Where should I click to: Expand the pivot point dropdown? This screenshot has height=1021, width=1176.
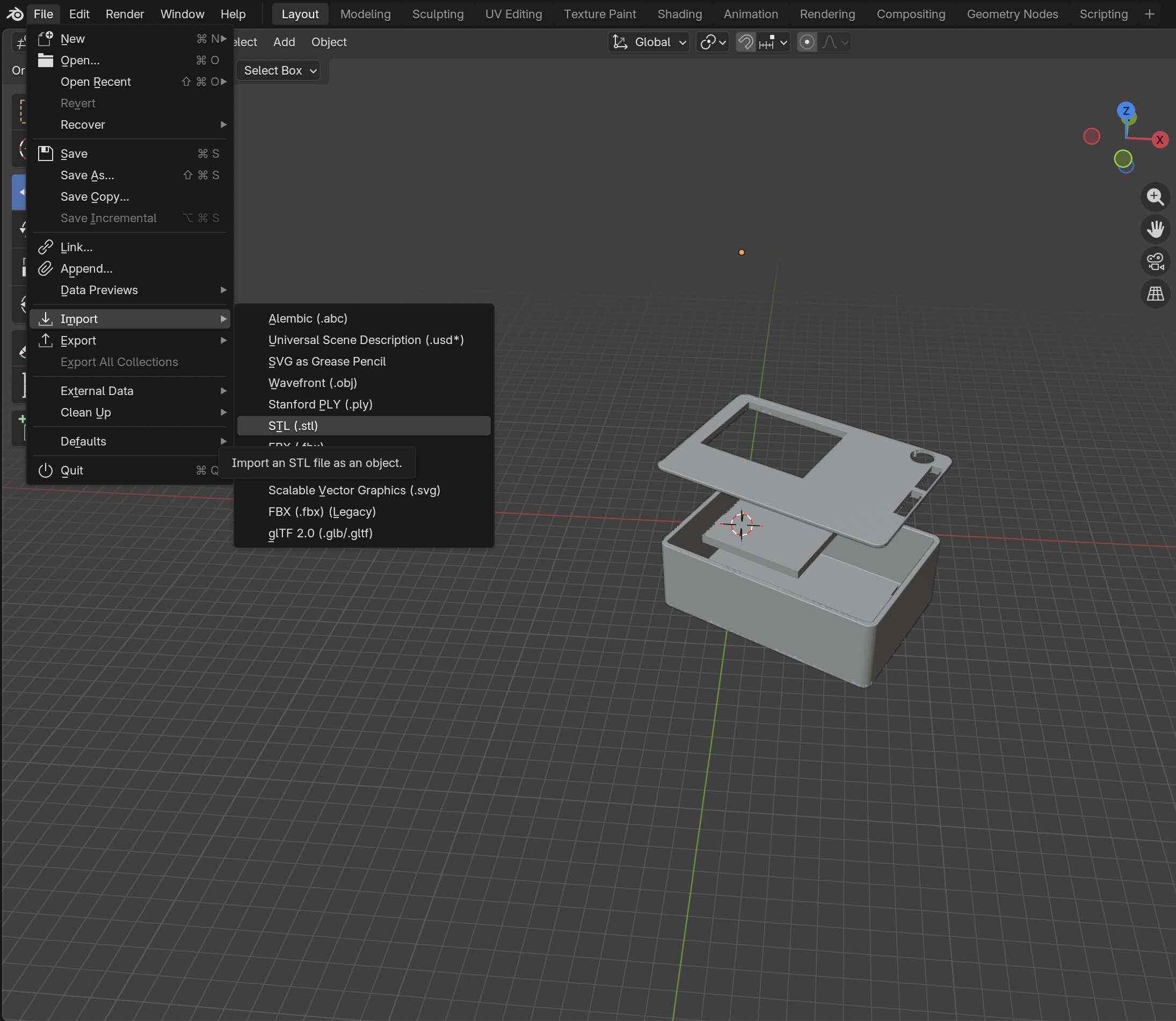point(713,42)
